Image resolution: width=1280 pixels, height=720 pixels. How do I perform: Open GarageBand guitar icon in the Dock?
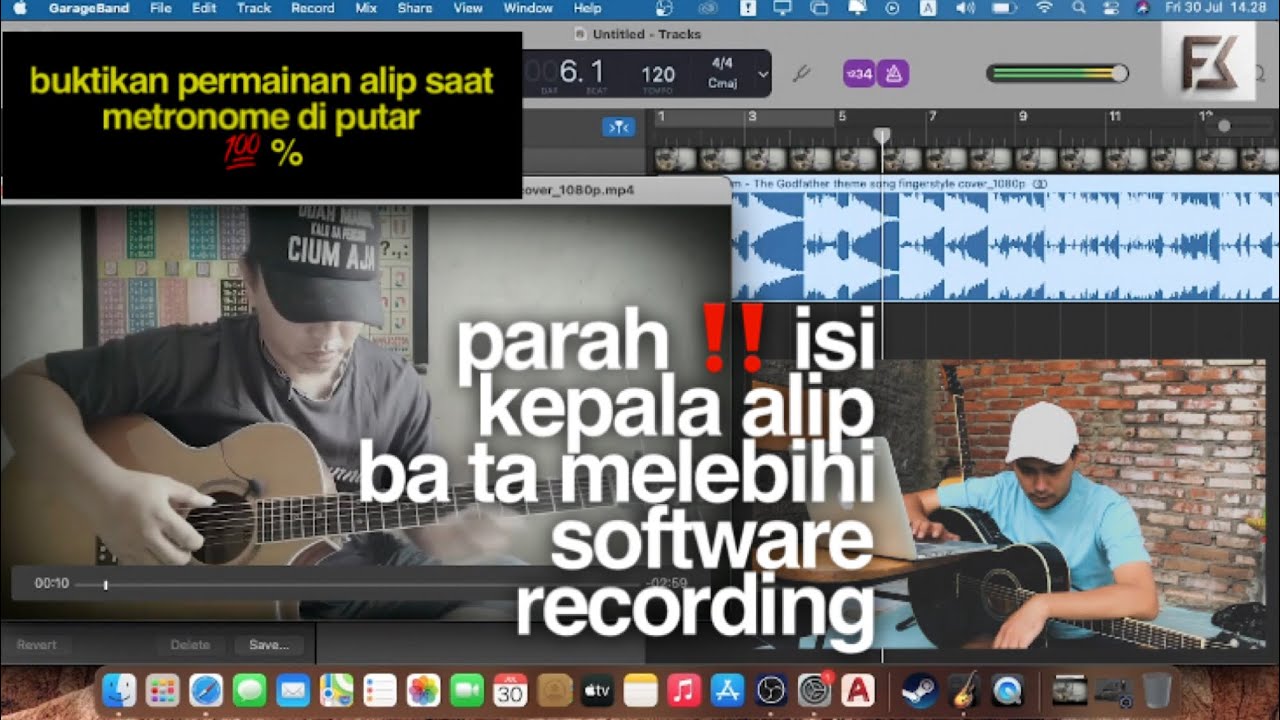tap(963, 691)
